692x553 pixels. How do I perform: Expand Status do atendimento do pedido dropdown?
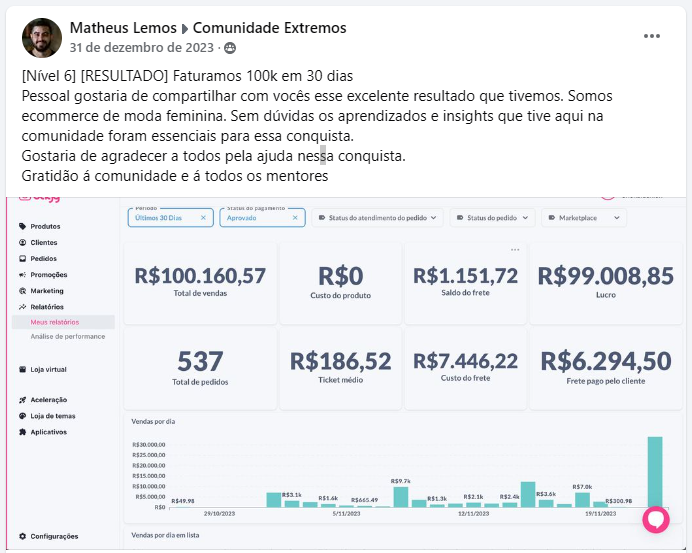coord(377,218)
